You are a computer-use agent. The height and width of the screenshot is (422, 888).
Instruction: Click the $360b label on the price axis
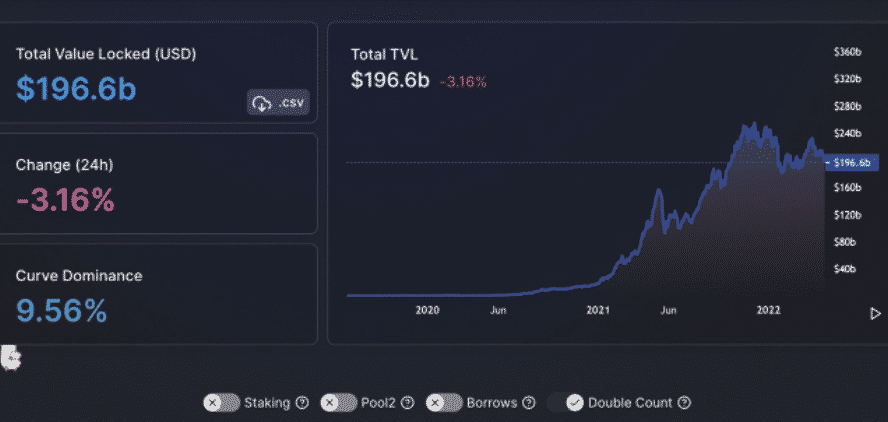coord(848,51)
